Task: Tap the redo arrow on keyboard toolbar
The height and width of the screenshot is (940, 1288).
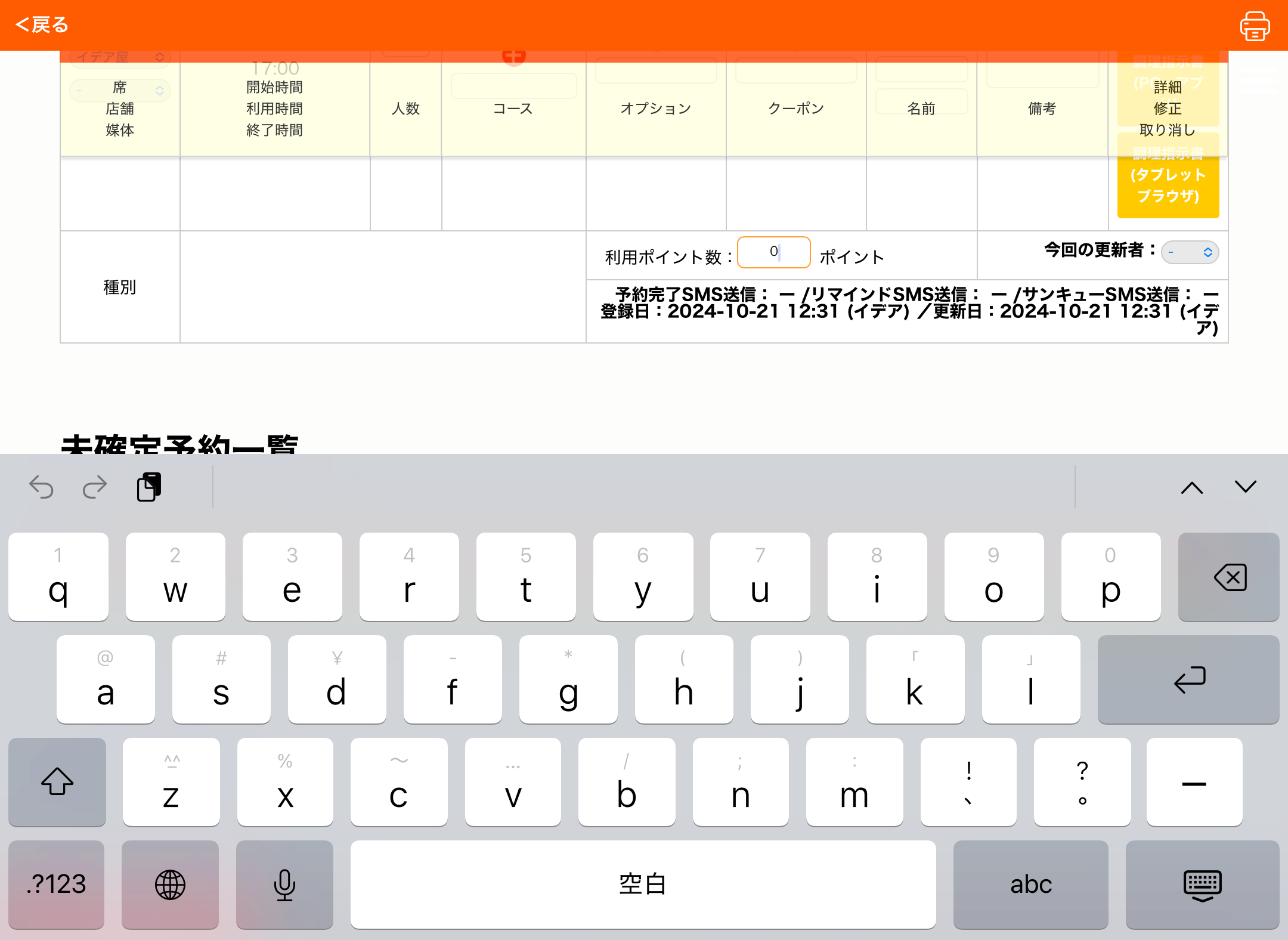Action: click(95, 487)
